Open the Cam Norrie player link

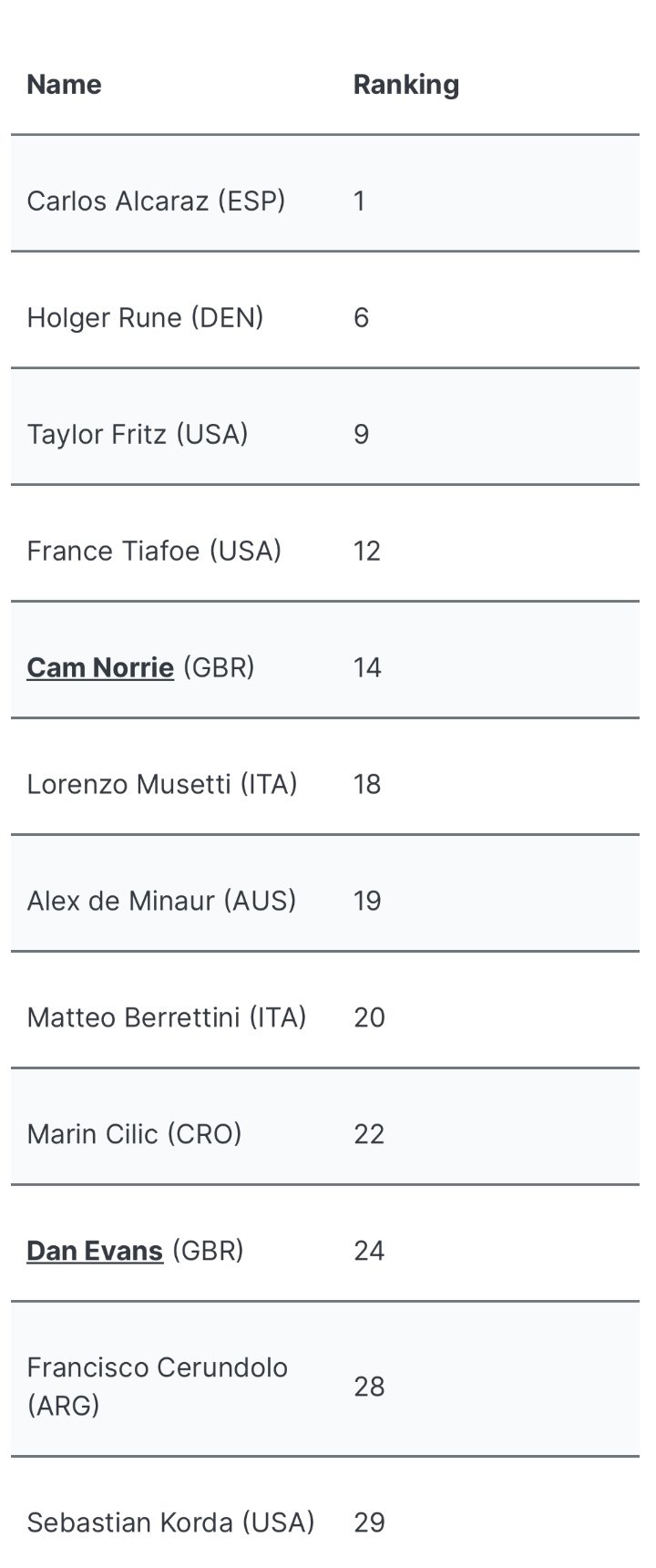100,667
